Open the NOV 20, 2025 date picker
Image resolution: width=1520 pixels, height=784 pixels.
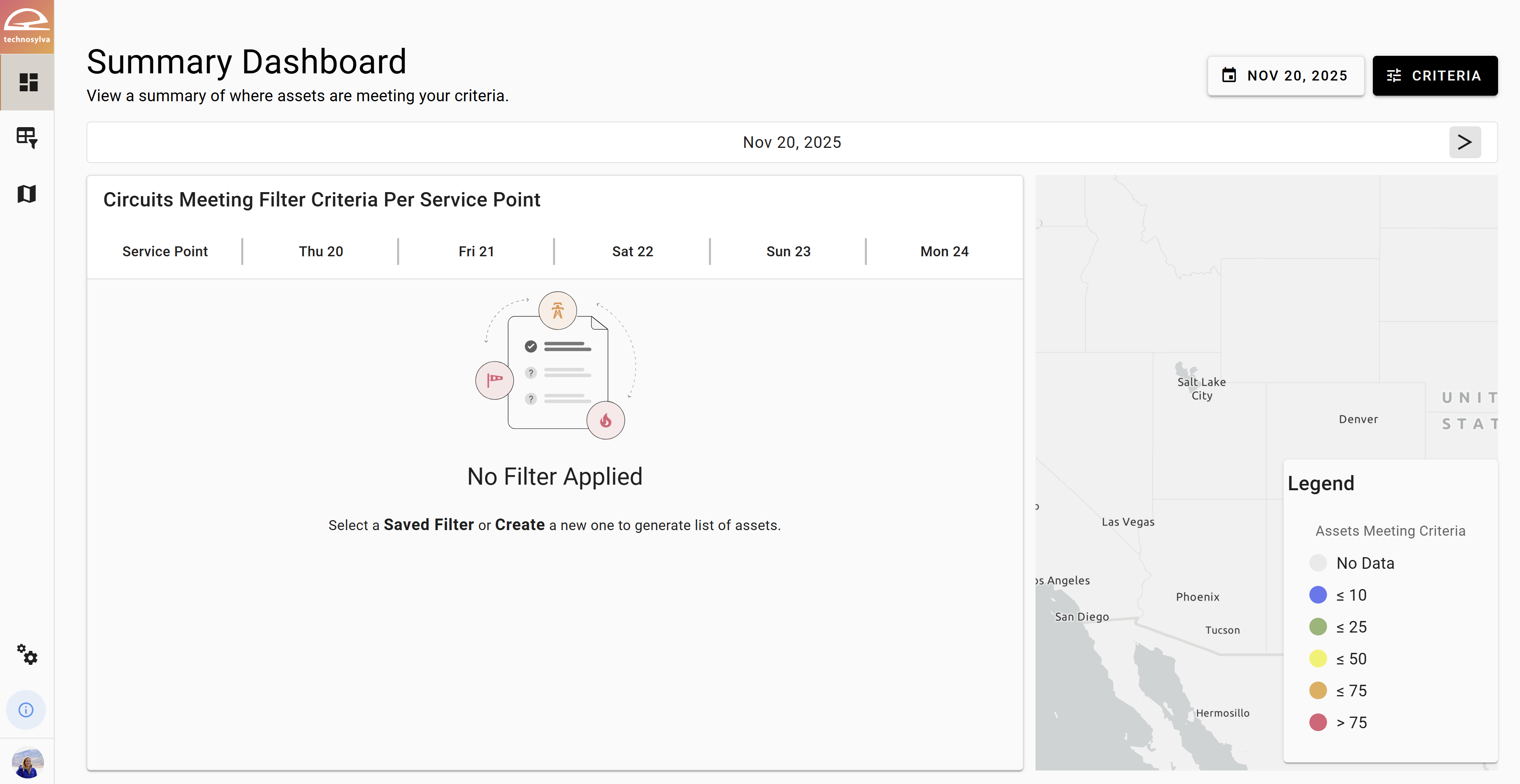pyautogui.click(x=1286, y=75)
